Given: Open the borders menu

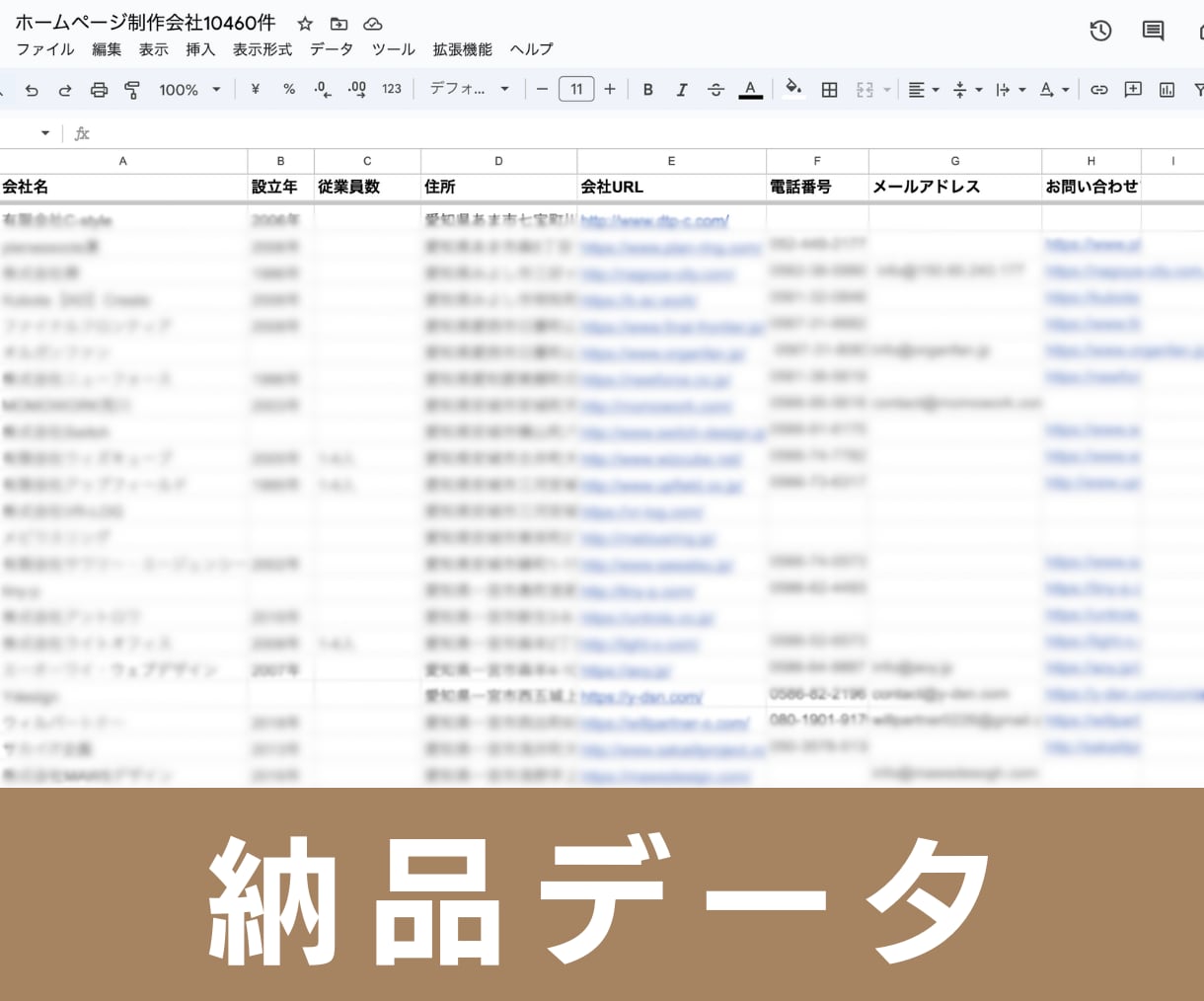Looking at the screenshot, I should (x=830, y=90).
